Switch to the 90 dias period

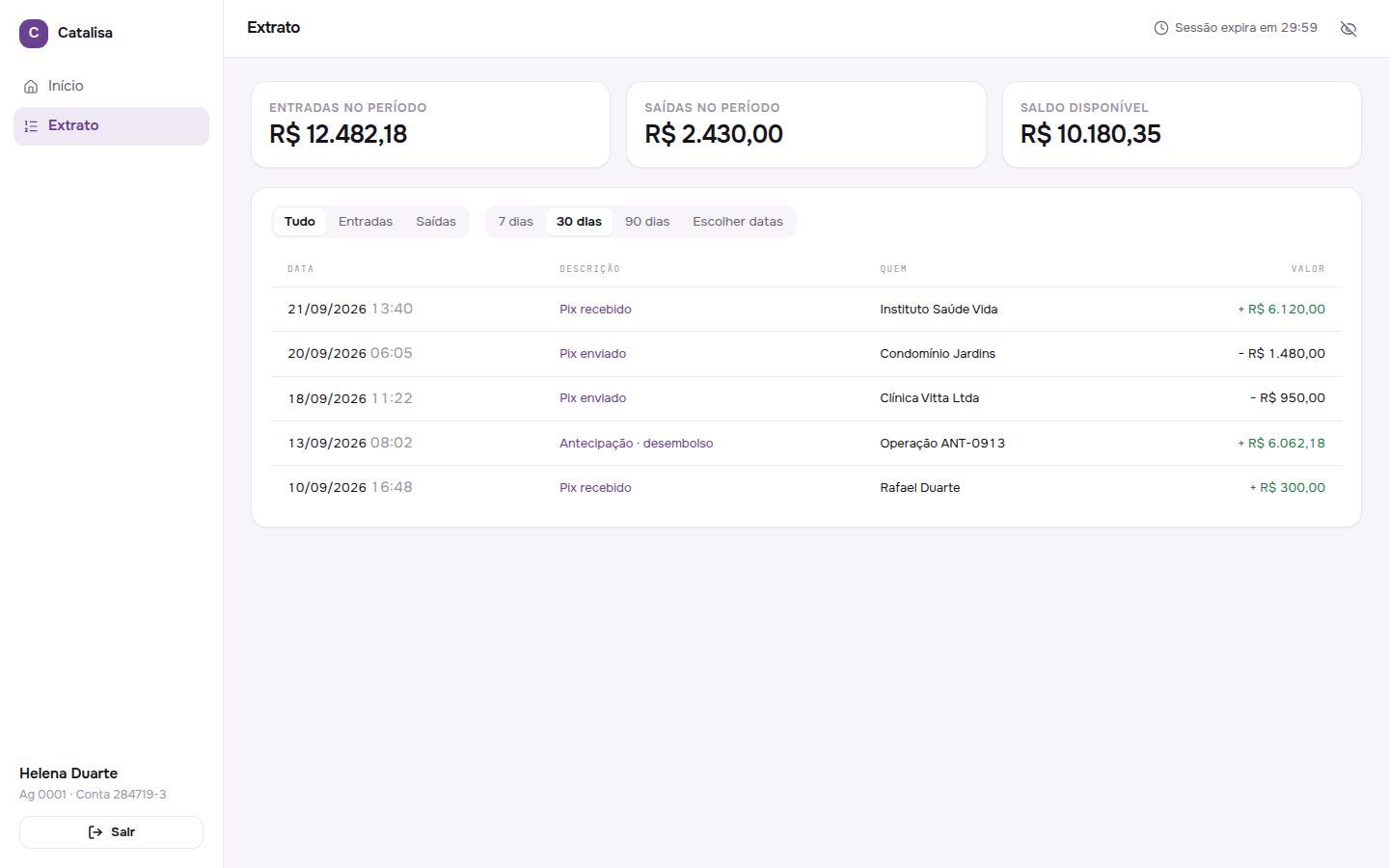pos(647,222)
